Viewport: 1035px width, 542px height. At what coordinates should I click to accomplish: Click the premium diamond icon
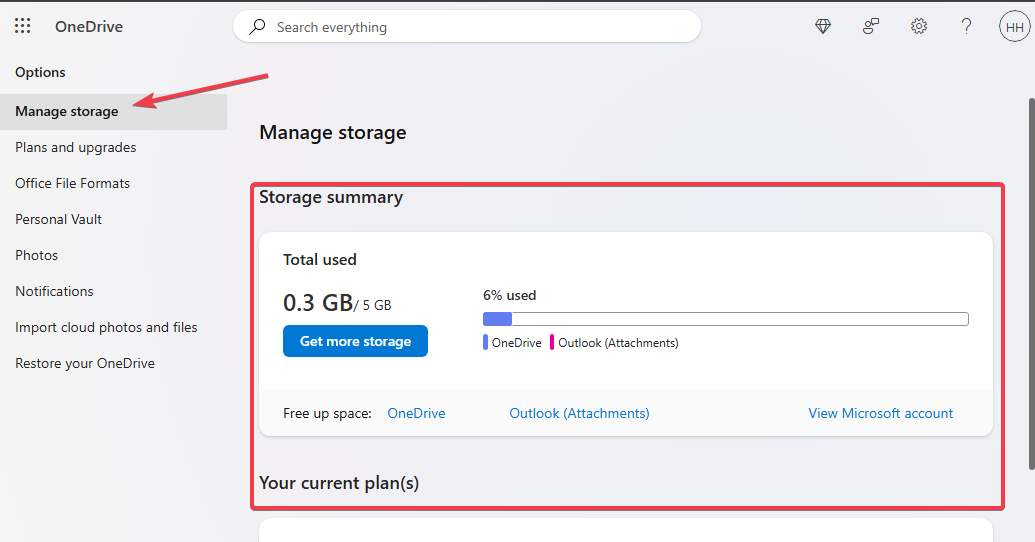click(822, 26)
